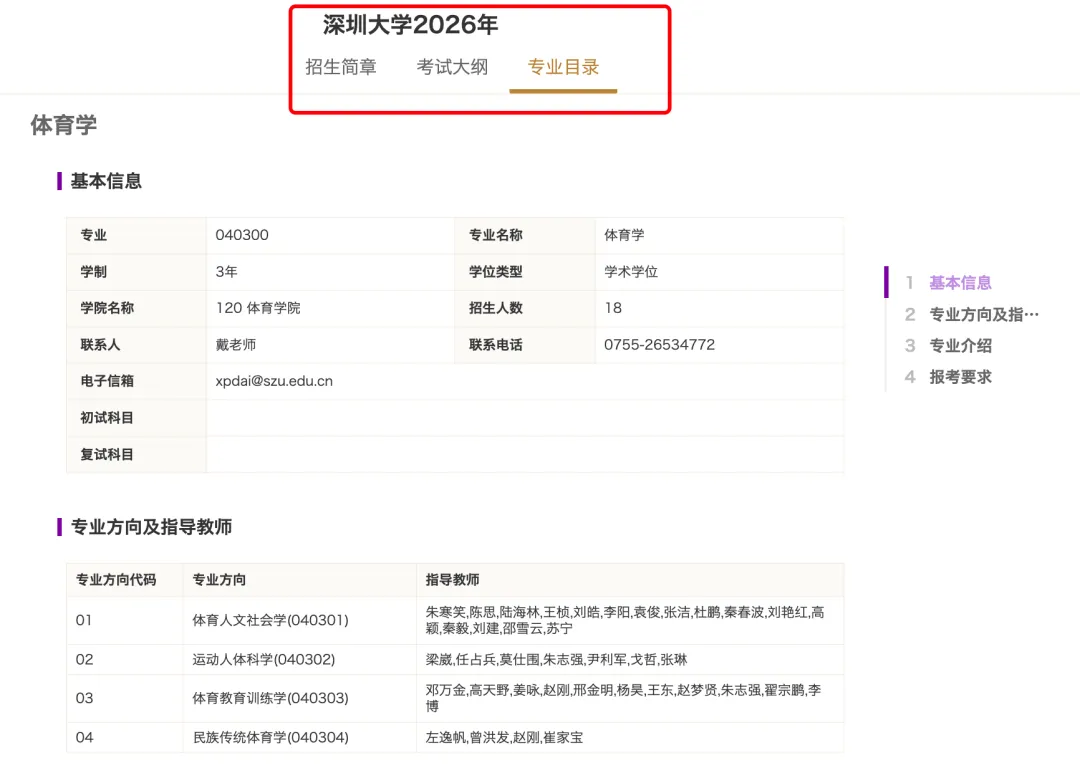Click the 初试科目 row label
This screenshot has height=773, width=1080.
point(107,418)
